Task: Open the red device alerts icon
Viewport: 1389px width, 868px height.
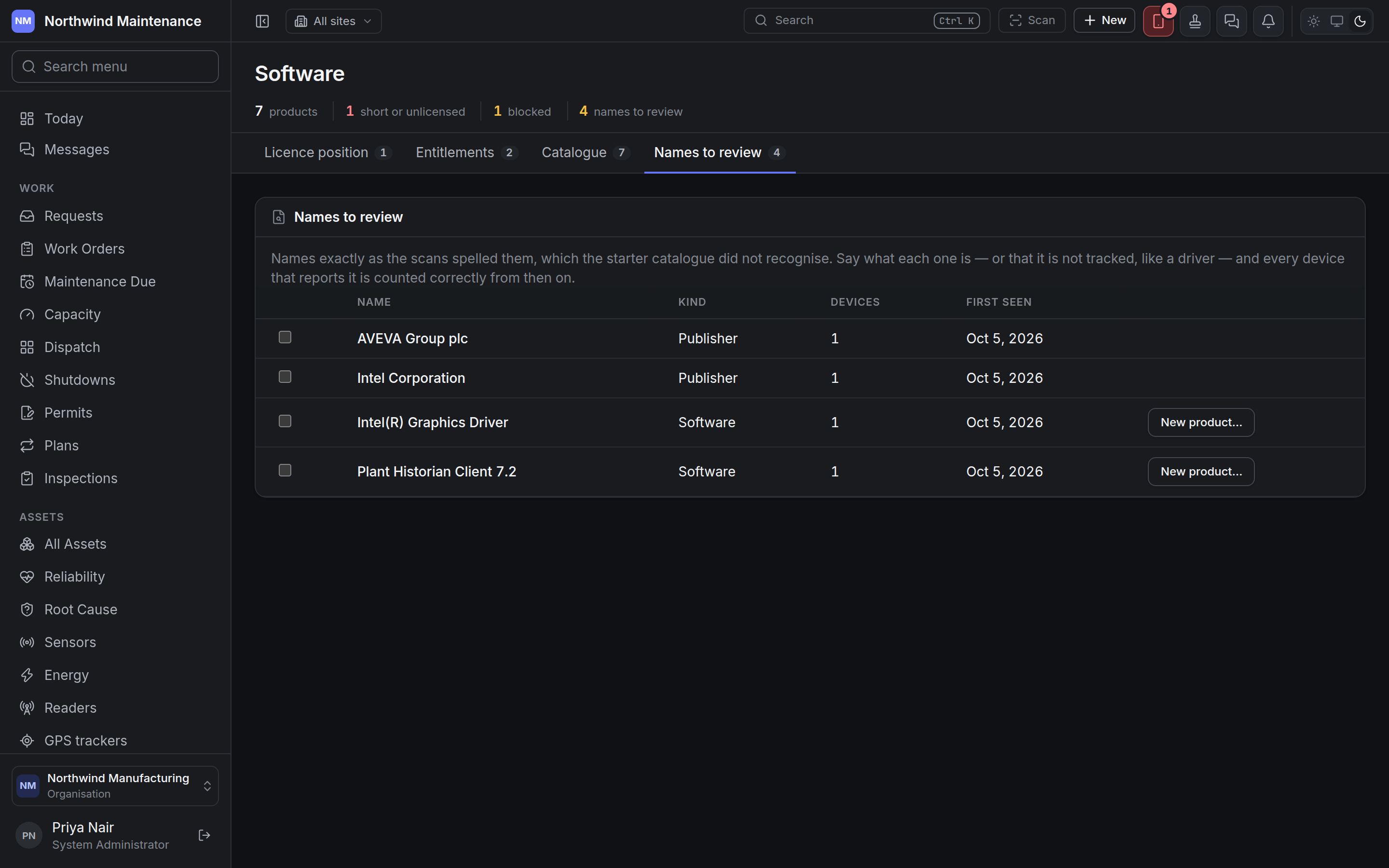Action: 1158,21
